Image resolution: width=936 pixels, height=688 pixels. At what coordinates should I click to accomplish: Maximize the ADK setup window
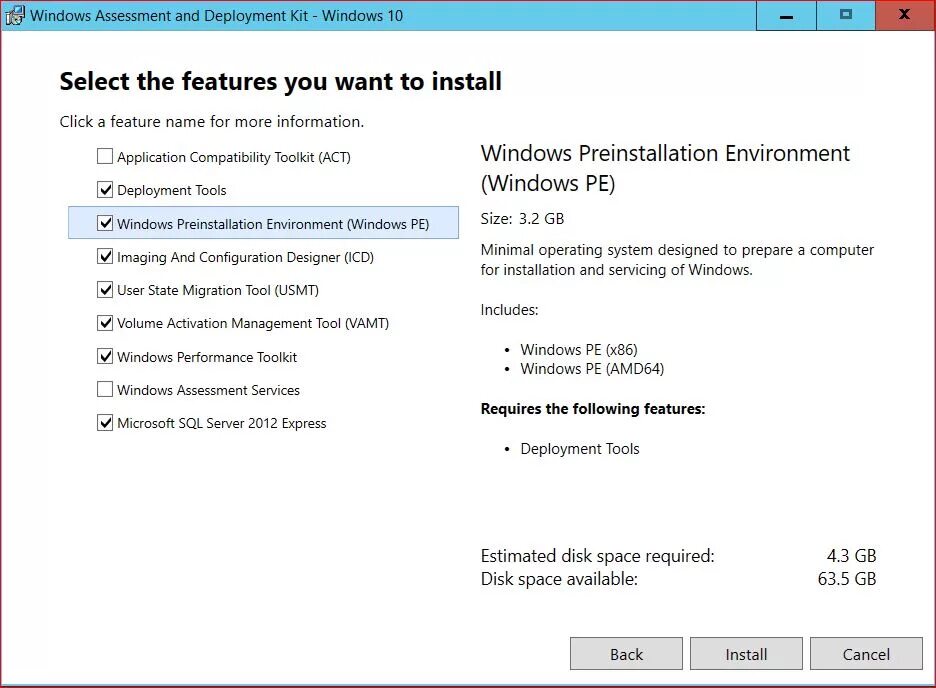845,15
